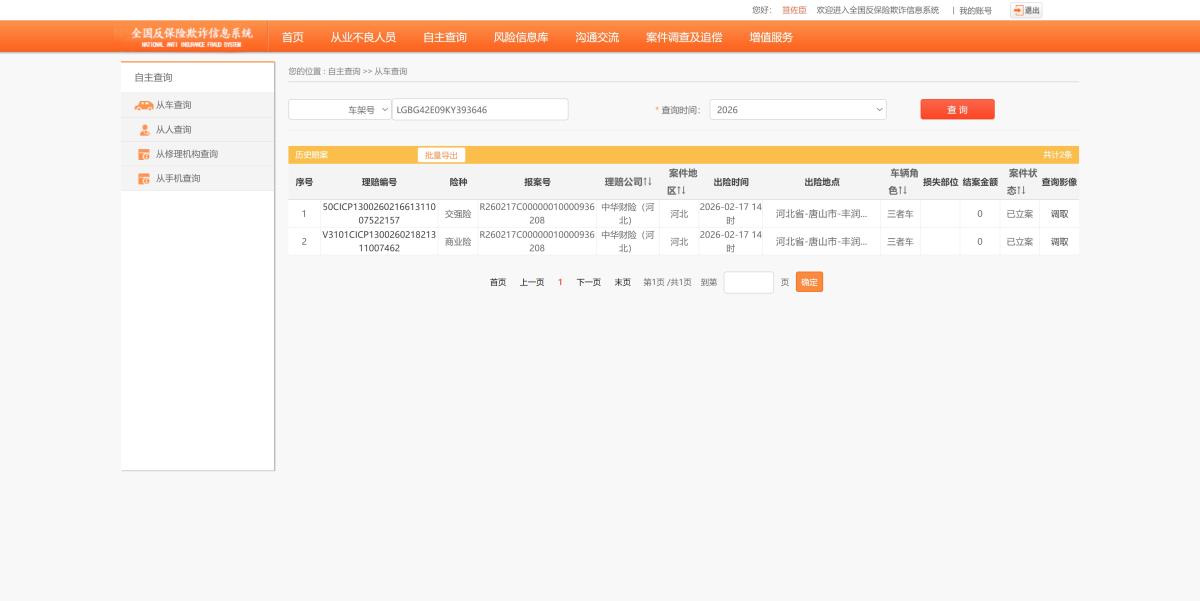Click the page number jump input box

(749, 283)
